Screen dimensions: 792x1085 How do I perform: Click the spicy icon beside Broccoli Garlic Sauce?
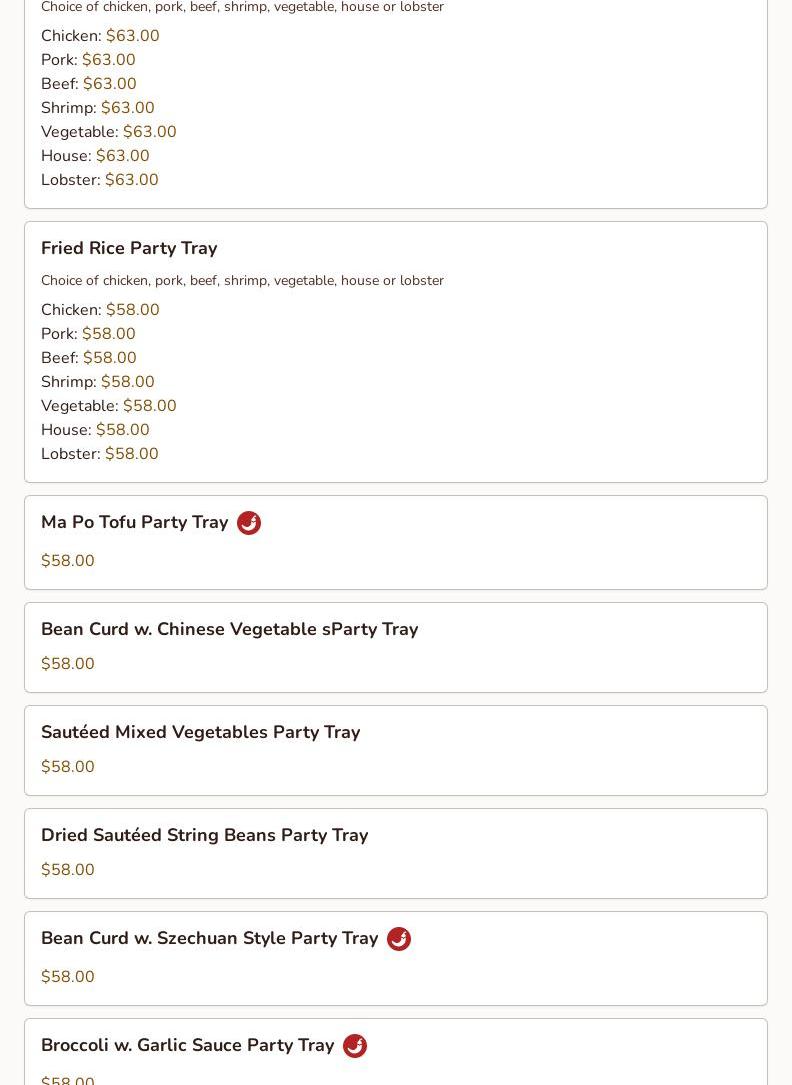click(x=355, y=1046)
